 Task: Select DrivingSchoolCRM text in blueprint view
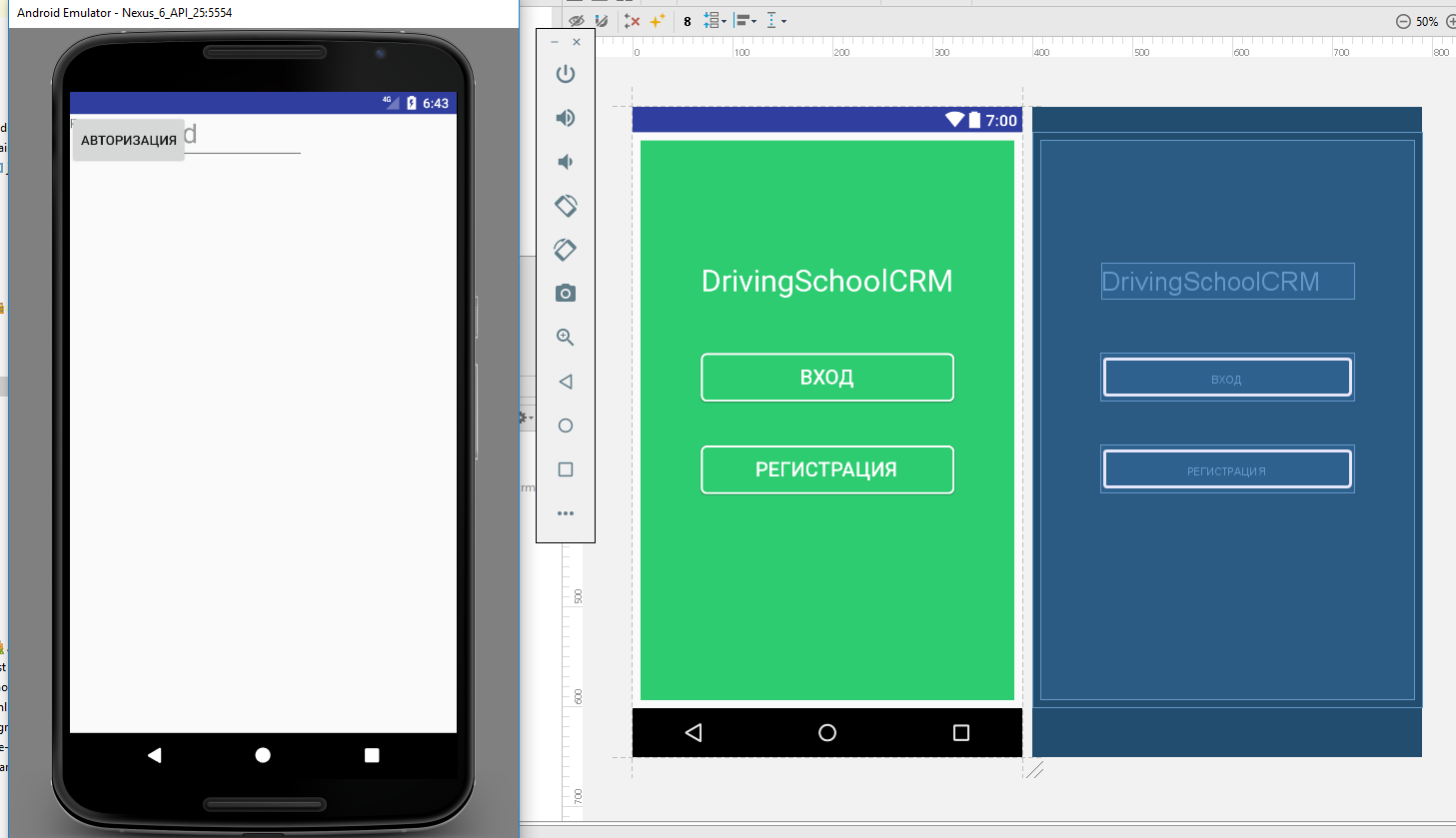click(1227, 282)
